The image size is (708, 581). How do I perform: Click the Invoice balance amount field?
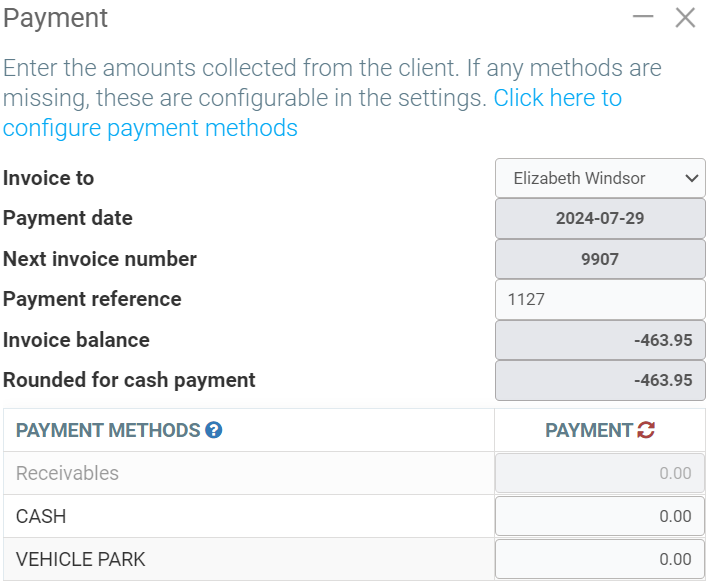pos(600,340)
